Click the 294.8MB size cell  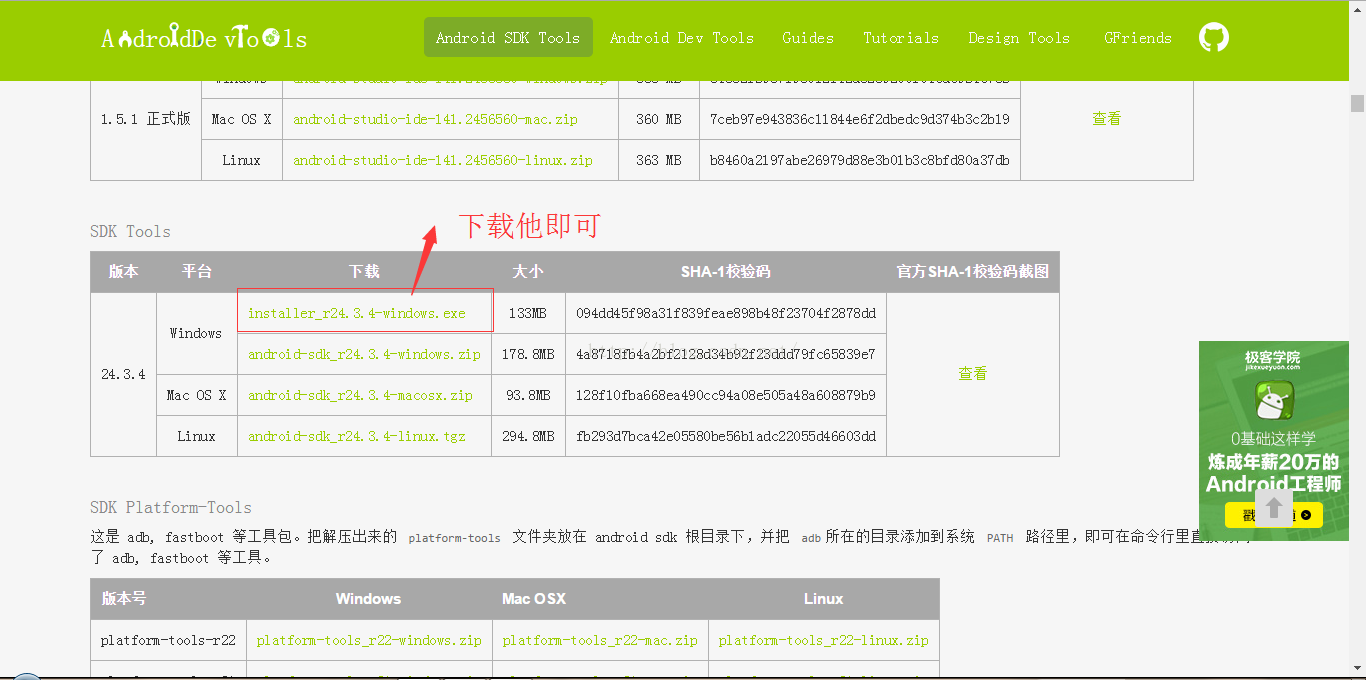tap(528, 436)
